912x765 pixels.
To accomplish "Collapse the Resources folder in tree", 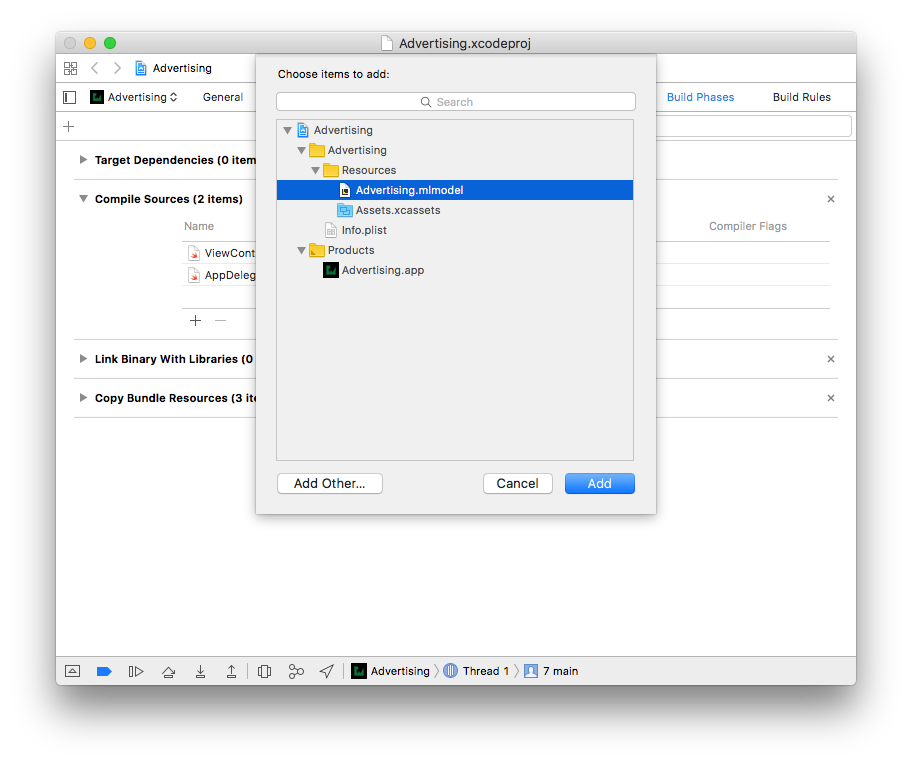I will [x=315, y=170].
